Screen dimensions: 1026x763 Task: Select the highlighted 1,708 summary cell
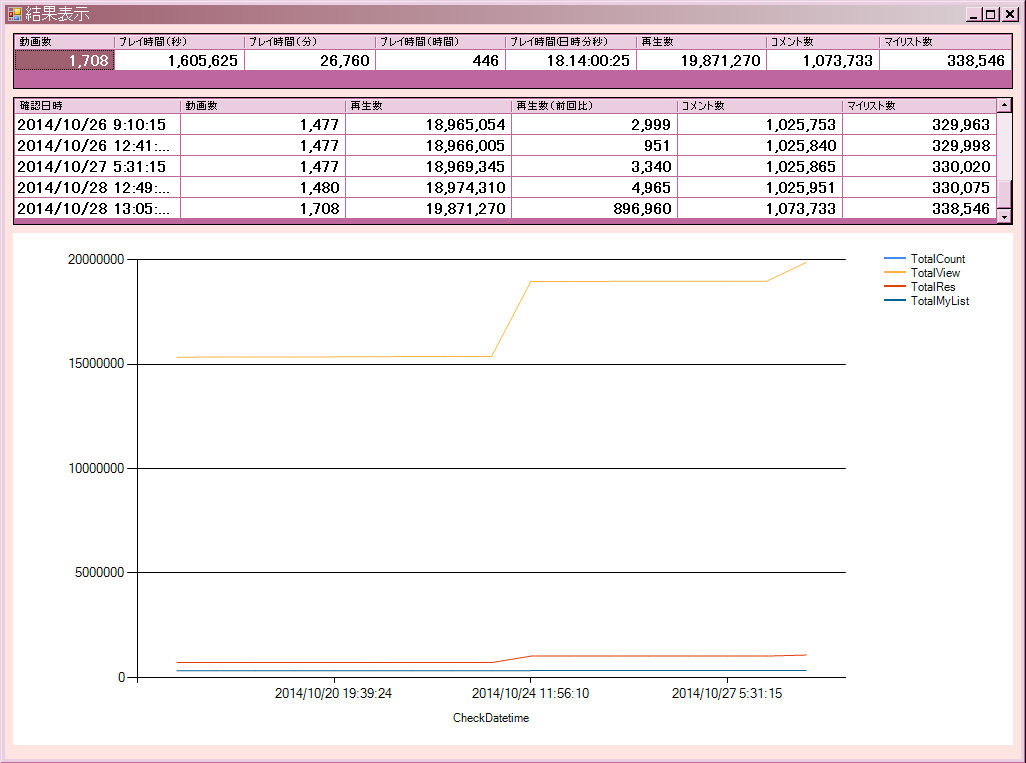64,61
